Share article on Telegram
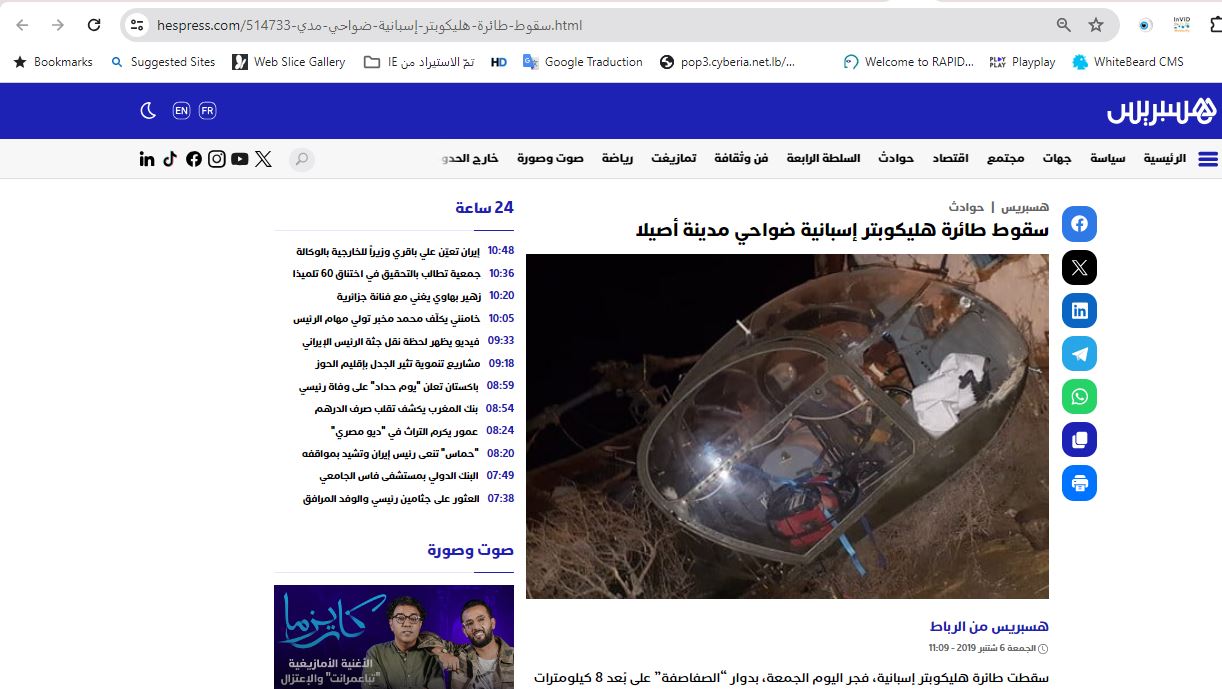 1079,354
